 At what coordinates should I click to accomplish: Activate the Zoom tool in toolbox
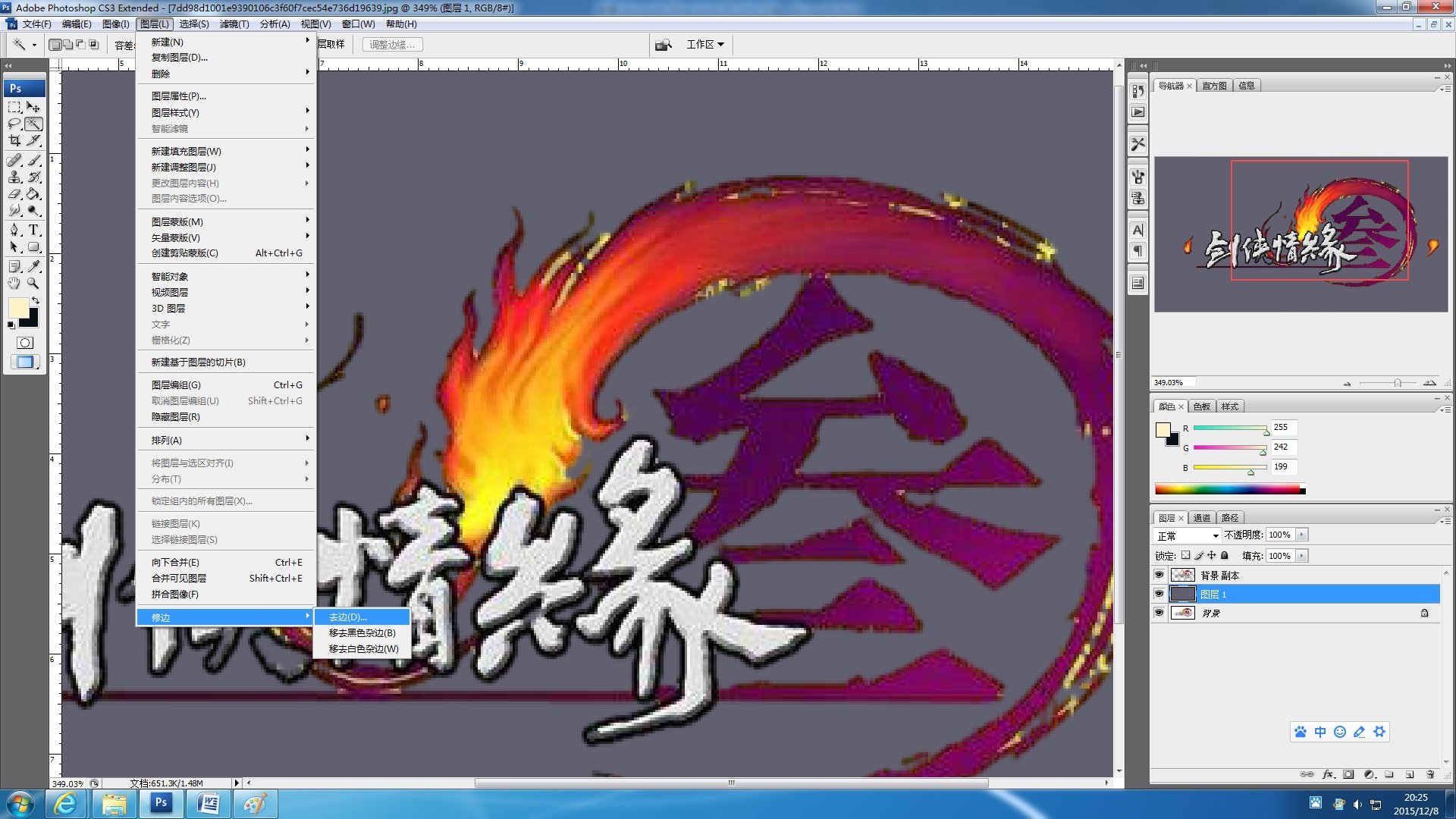pos(33,283)
